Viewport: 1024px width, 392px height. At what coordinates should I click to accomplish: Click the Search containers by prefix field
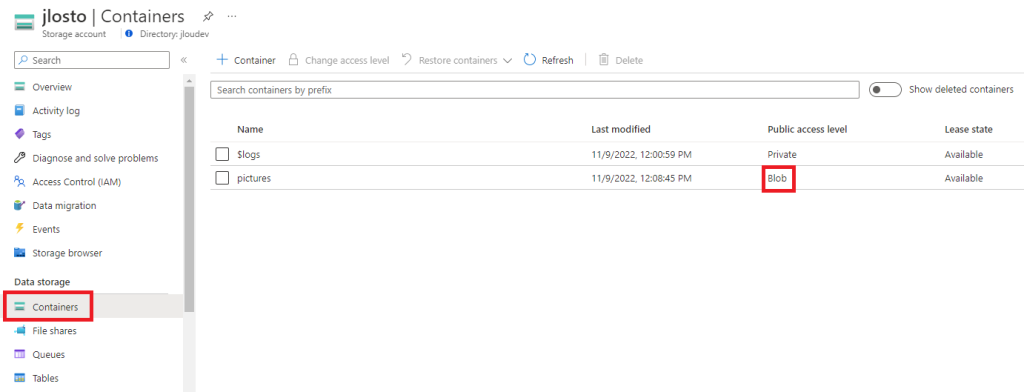[535, 90]
